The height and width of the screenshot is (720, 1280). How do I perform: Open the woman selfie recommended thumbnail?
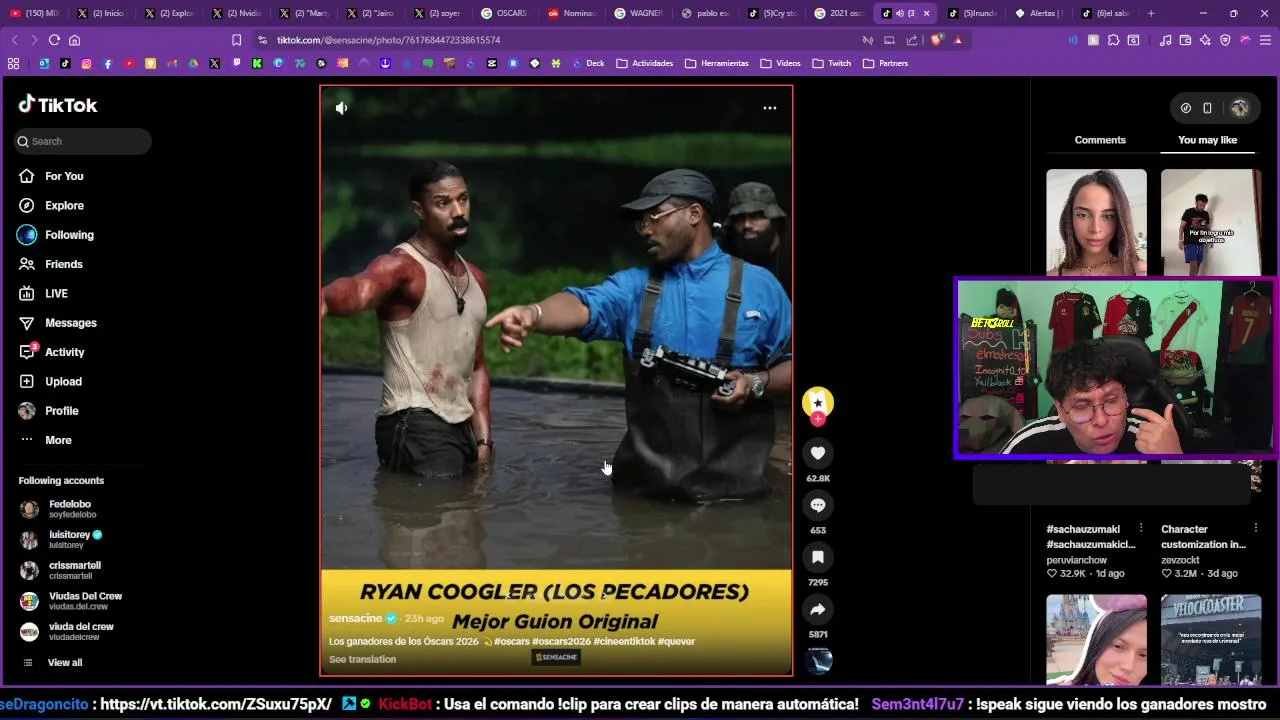(x=1096, y=222)
